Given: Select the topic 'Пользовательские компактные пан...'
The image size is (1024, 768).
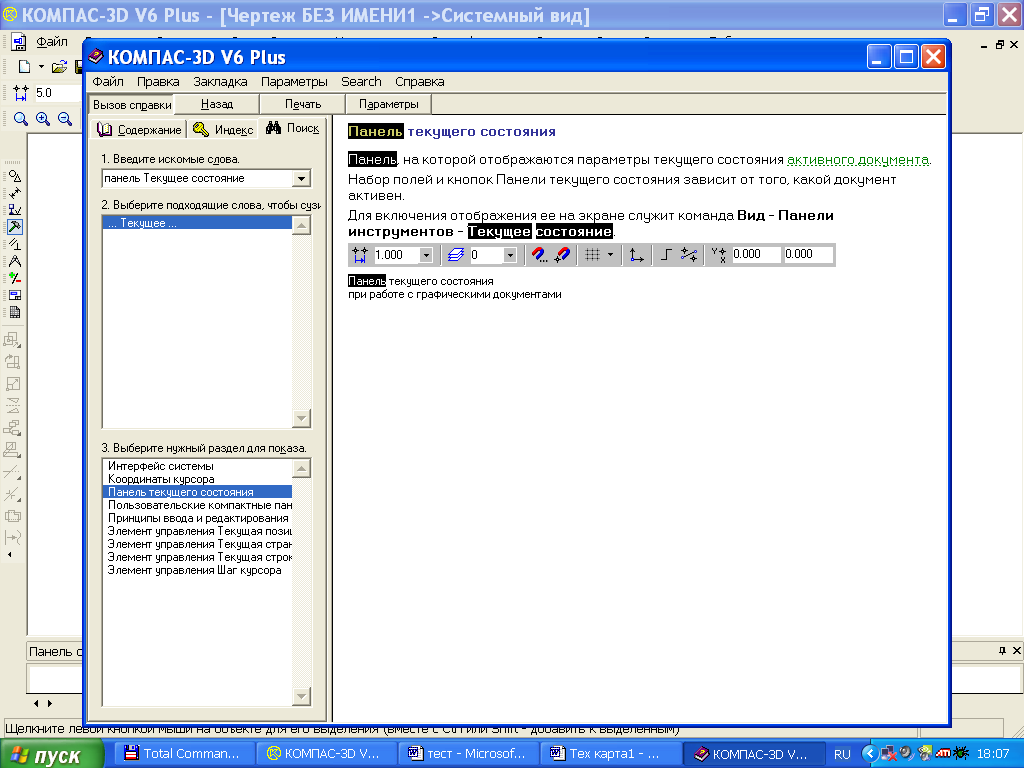Looking at the screenshot, I should coord(197,505).
